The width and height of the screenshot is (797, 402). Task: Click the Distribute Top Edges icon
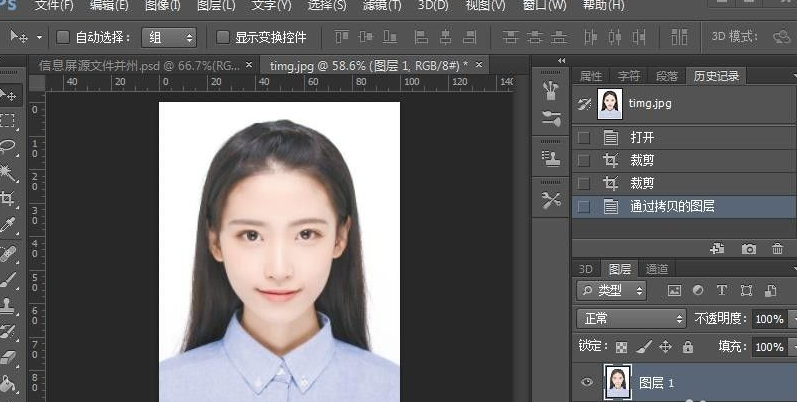point(510,37)
